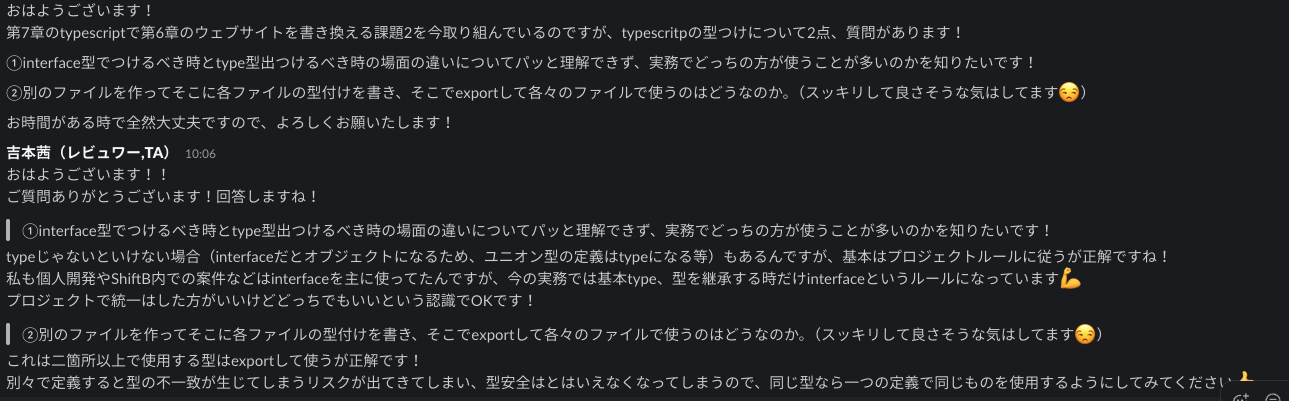This screenshot has height=401, width=1289.
Task: Click the line starting 私も個人開発やShiftB内
Action: 530,279
